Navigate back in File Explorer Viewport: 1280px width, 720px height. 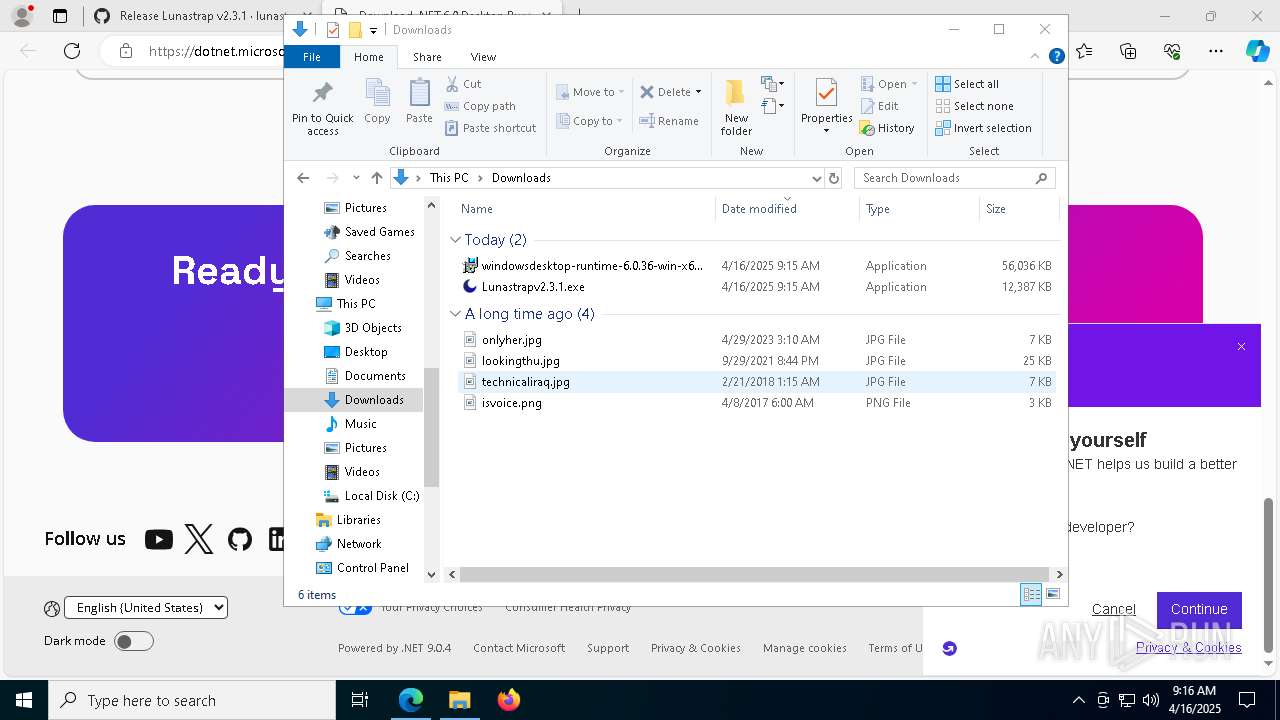click(x=303, y=178)
